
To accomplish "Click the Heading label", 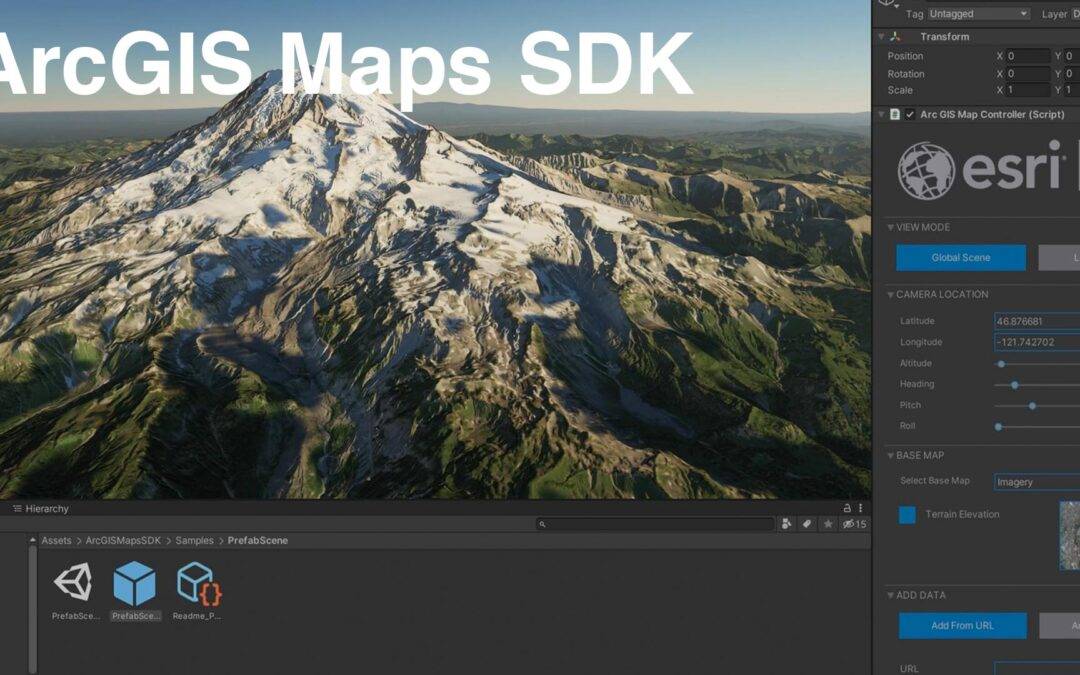I will coord(917,384).
